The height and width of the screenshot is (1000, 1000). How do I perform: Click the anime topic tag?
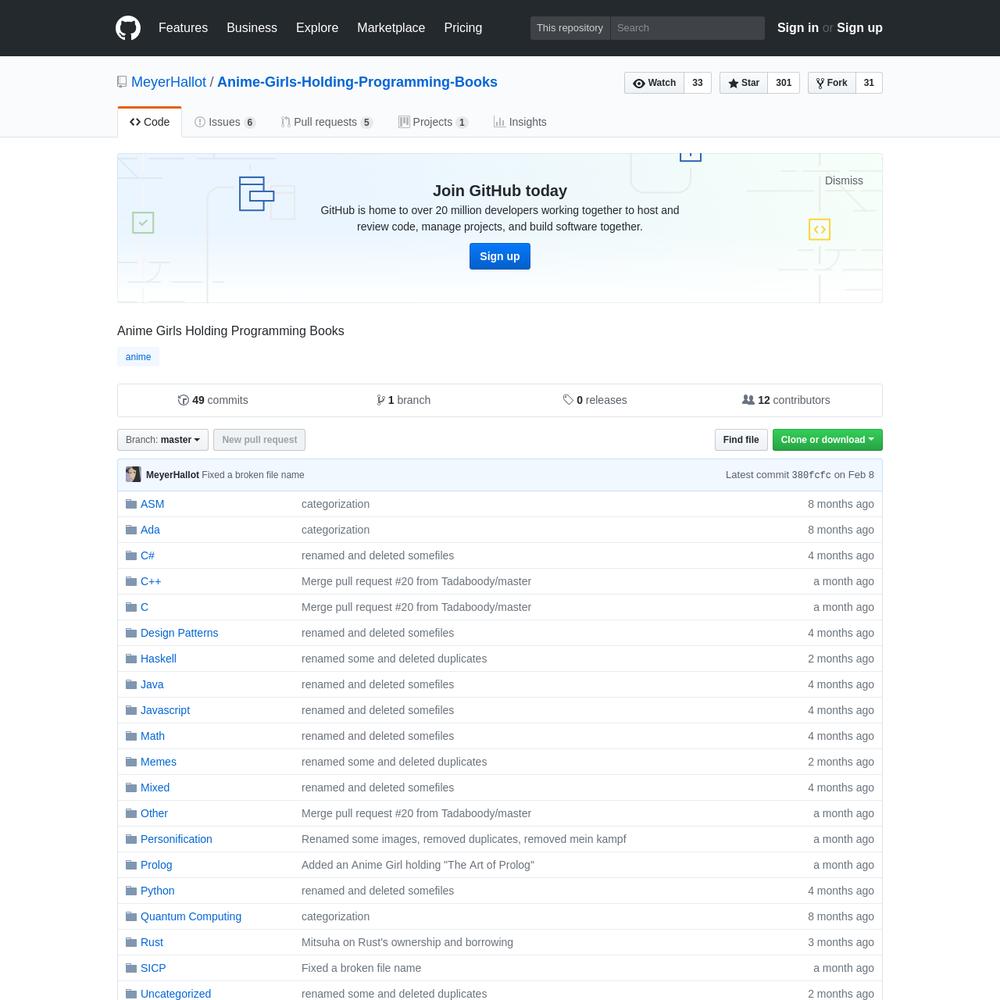pyautogui.click(x=138, y=357)
